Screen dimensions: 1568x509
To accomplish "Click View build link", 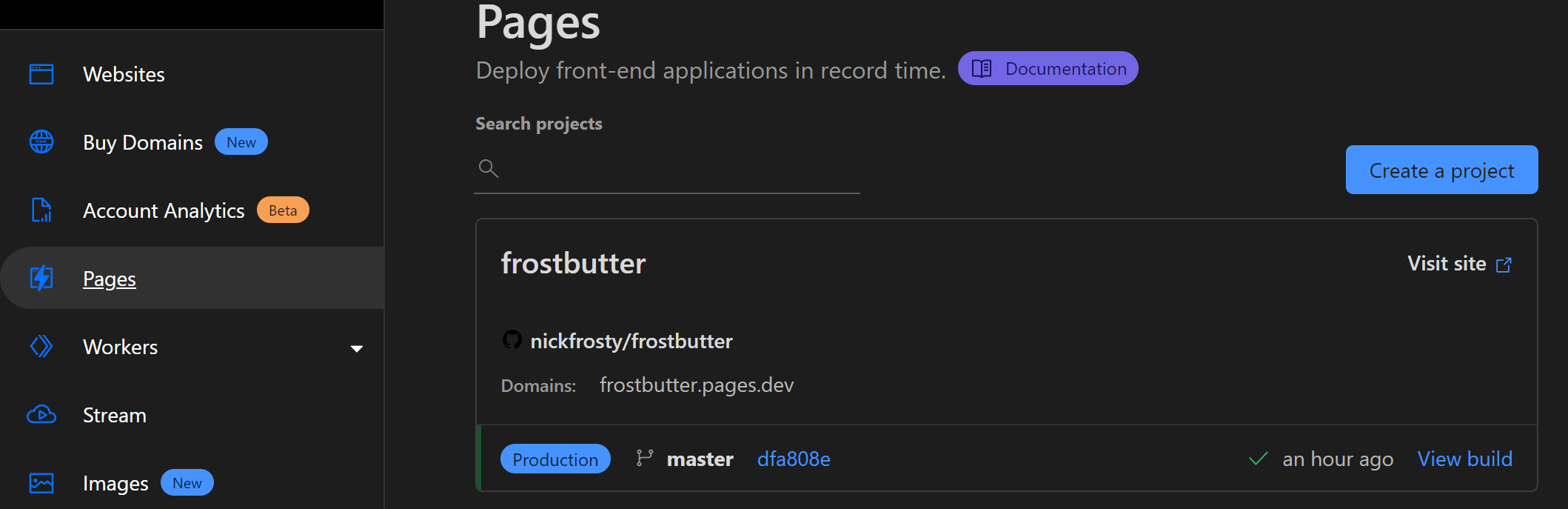I will click(x=1464, y=459).
